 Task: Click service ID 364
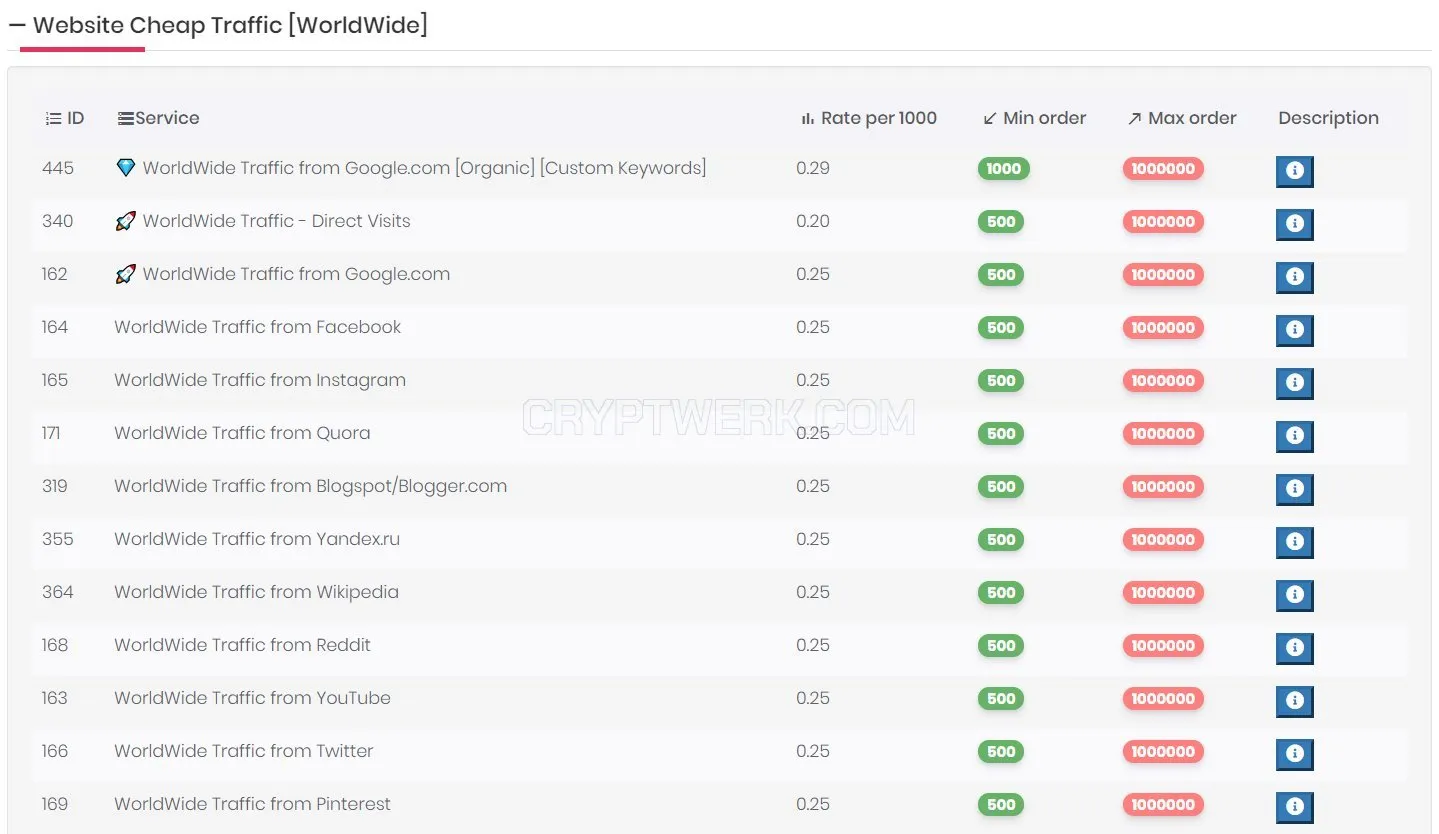click(58, 592)
